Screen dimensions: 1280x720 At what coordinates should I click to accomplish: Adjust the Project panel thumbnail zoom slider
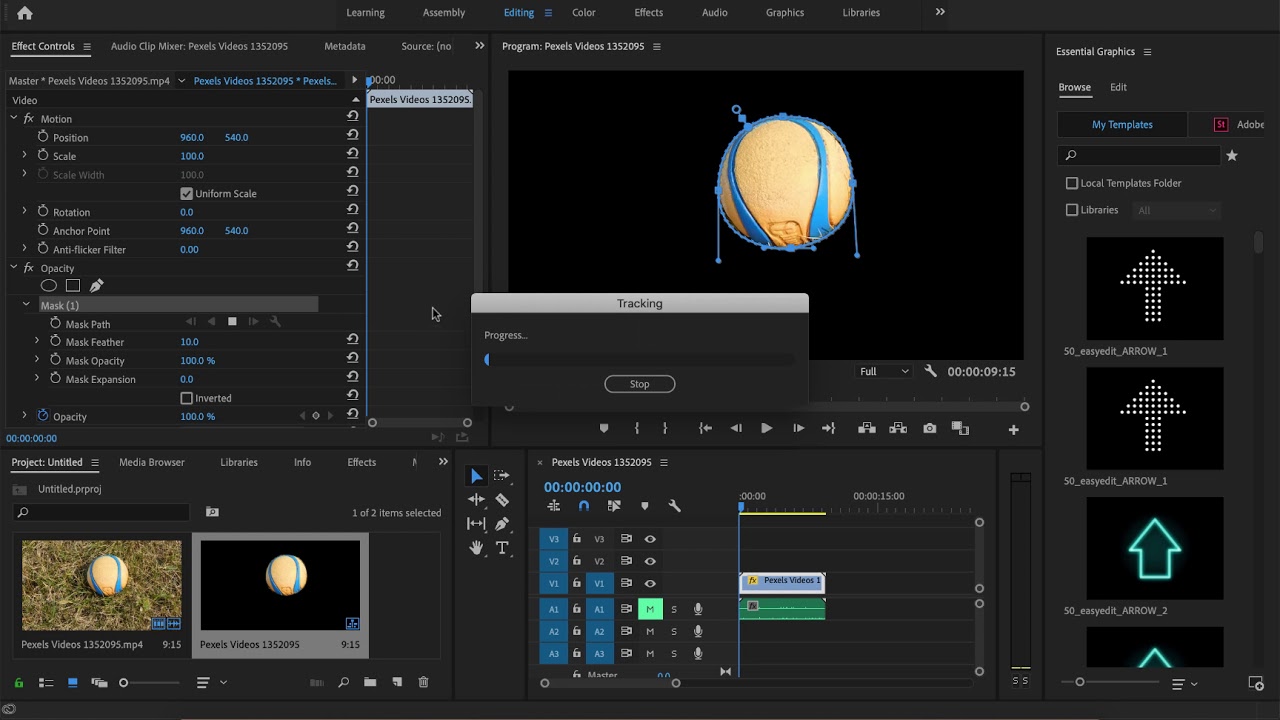point(124,683)
